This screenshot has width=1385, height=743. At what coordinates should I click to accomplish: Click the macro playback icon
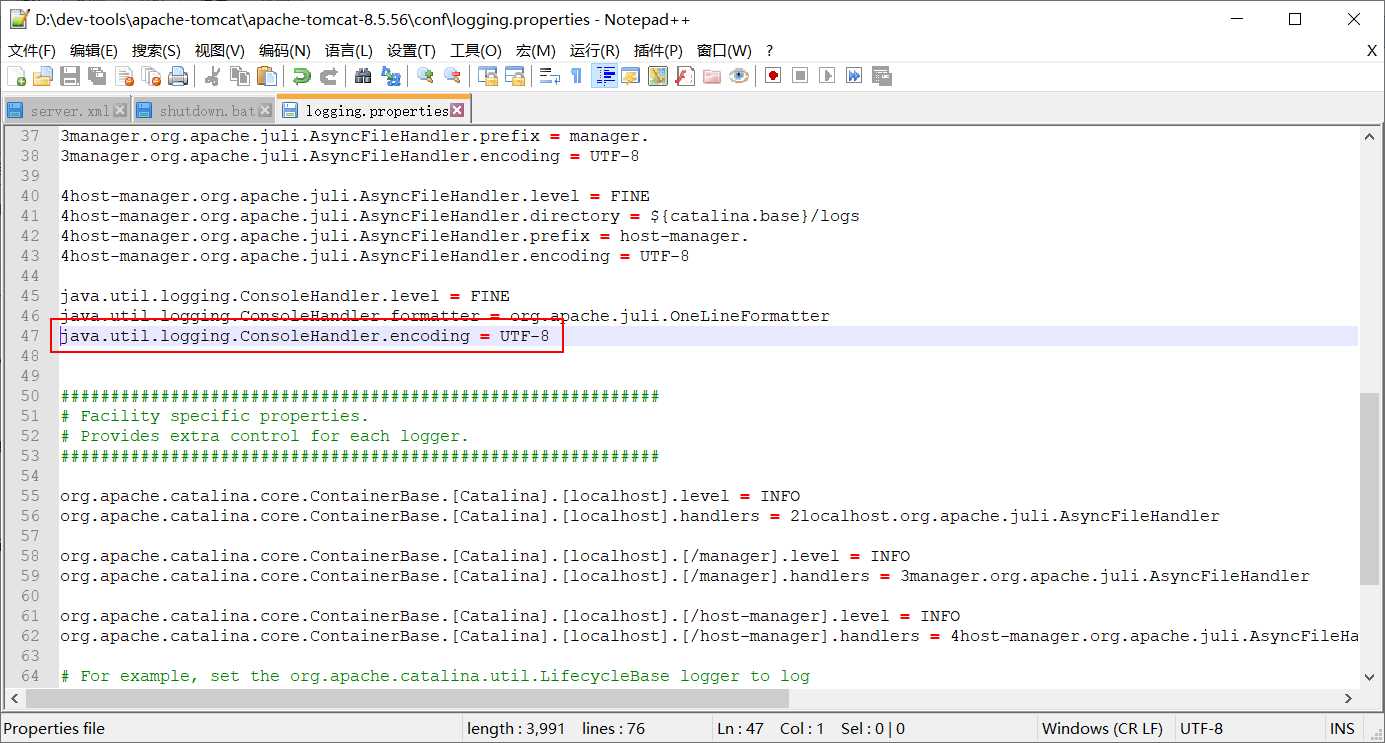pyautogui.click(x=827, y=76)
